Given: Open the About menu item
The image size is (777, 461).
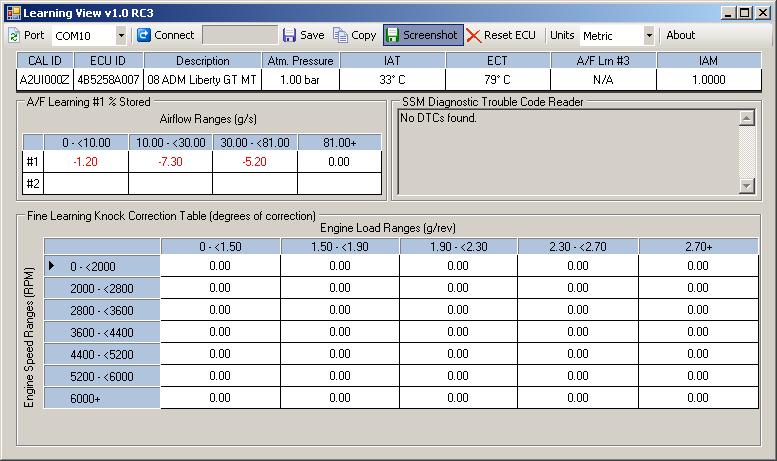Looking at the screenshot, I should [x=680, y=35].
